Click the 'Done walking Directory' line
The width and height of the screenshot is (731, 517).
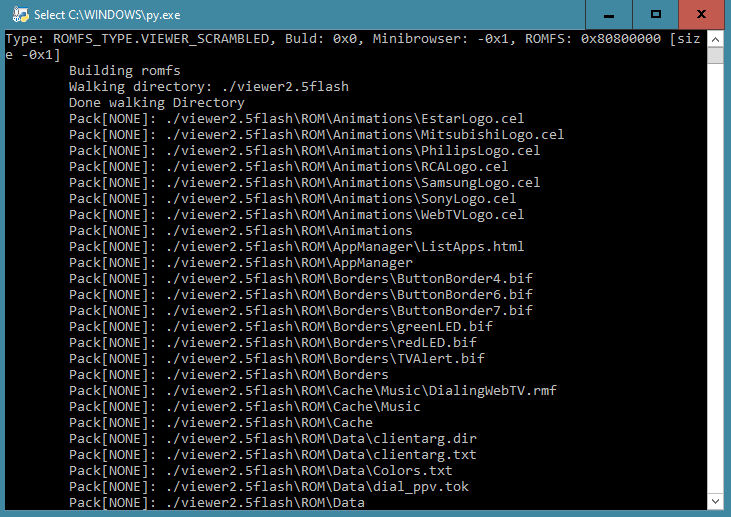pos(157,103)
